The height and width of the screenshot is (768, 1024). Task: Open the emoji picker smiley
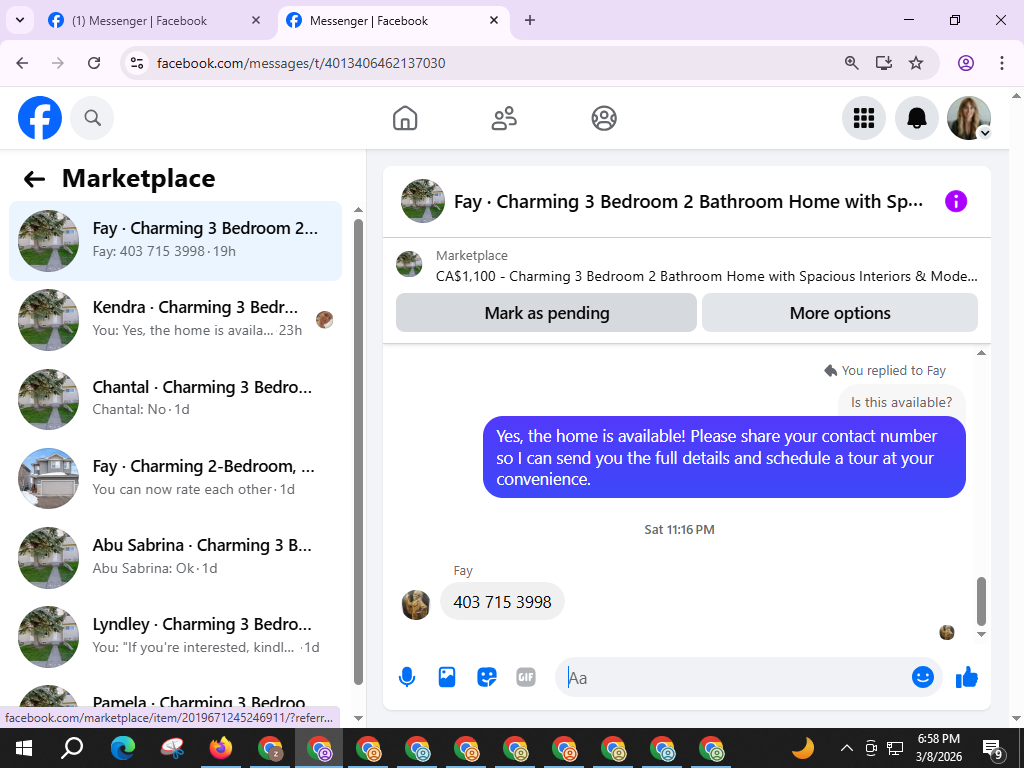(922, 677)
